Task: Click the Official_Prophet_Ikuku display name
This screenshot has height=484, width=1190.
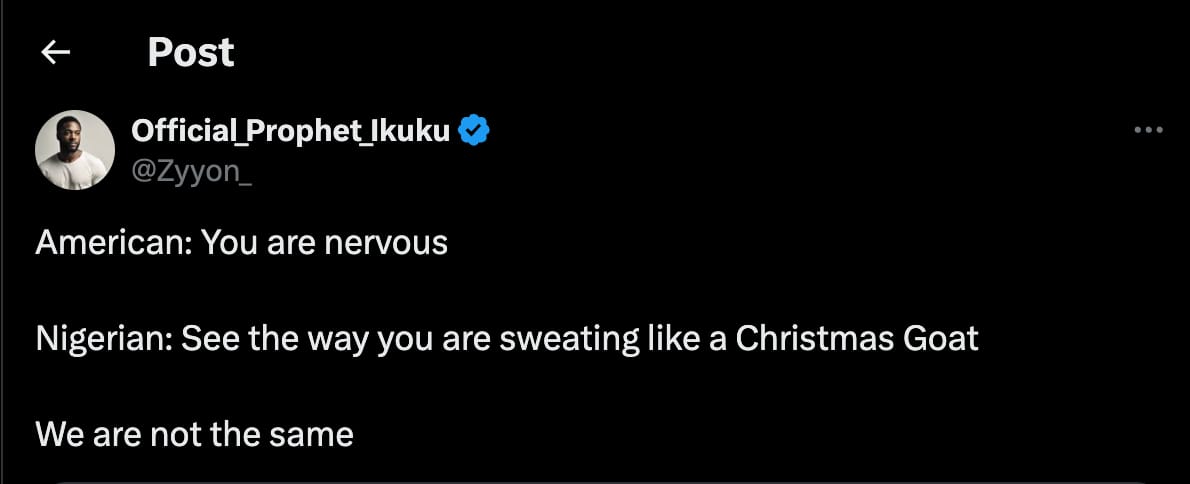Action: tap(290, 130)
